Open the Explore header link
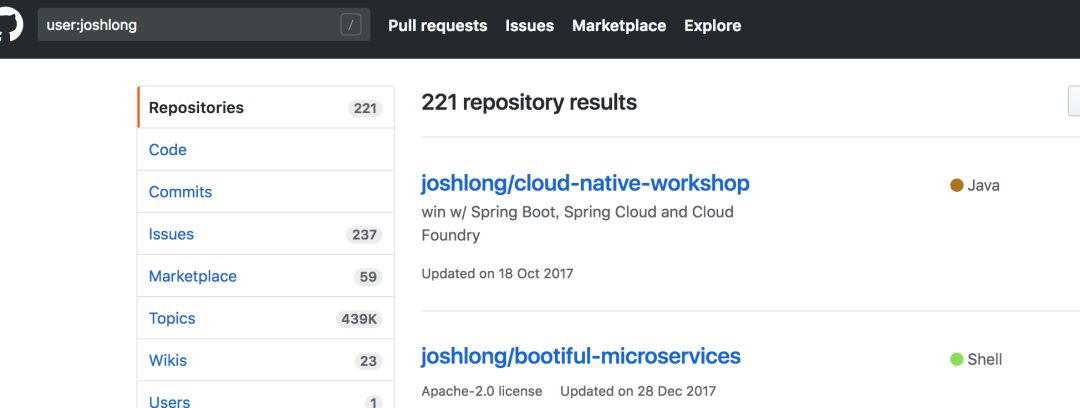The width and height of the screenshot is (1080, 408). click(712, 26)
